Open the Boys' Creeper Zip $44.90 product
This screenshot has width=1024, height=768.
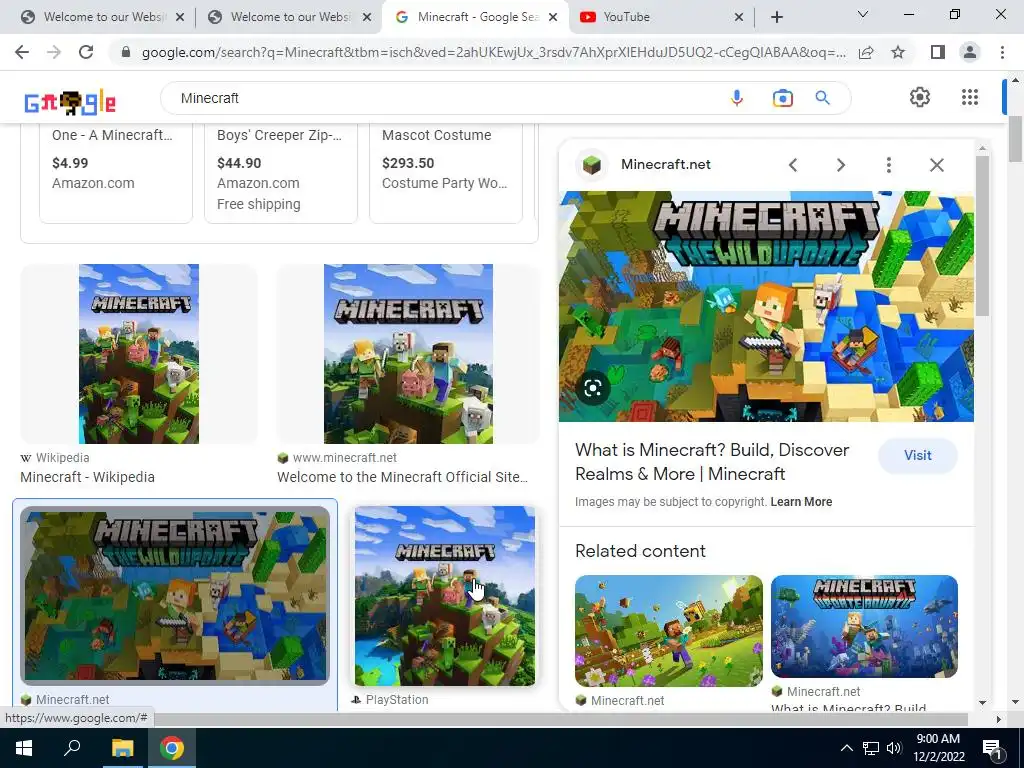[x=281, y=173]
